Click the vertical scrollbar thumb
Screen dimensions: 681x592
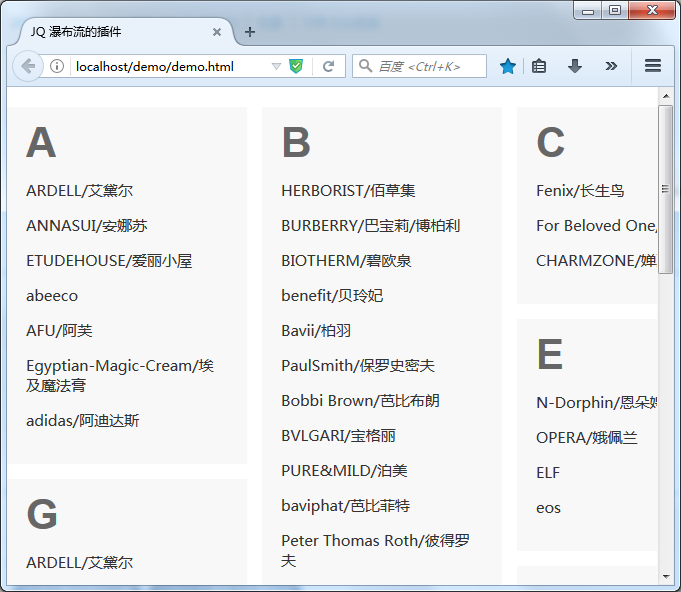coord(665,189)
